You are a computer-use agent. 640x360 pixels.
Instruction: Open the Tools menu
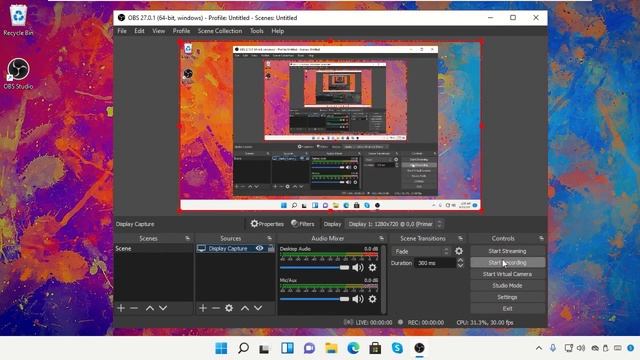(257, 31)
